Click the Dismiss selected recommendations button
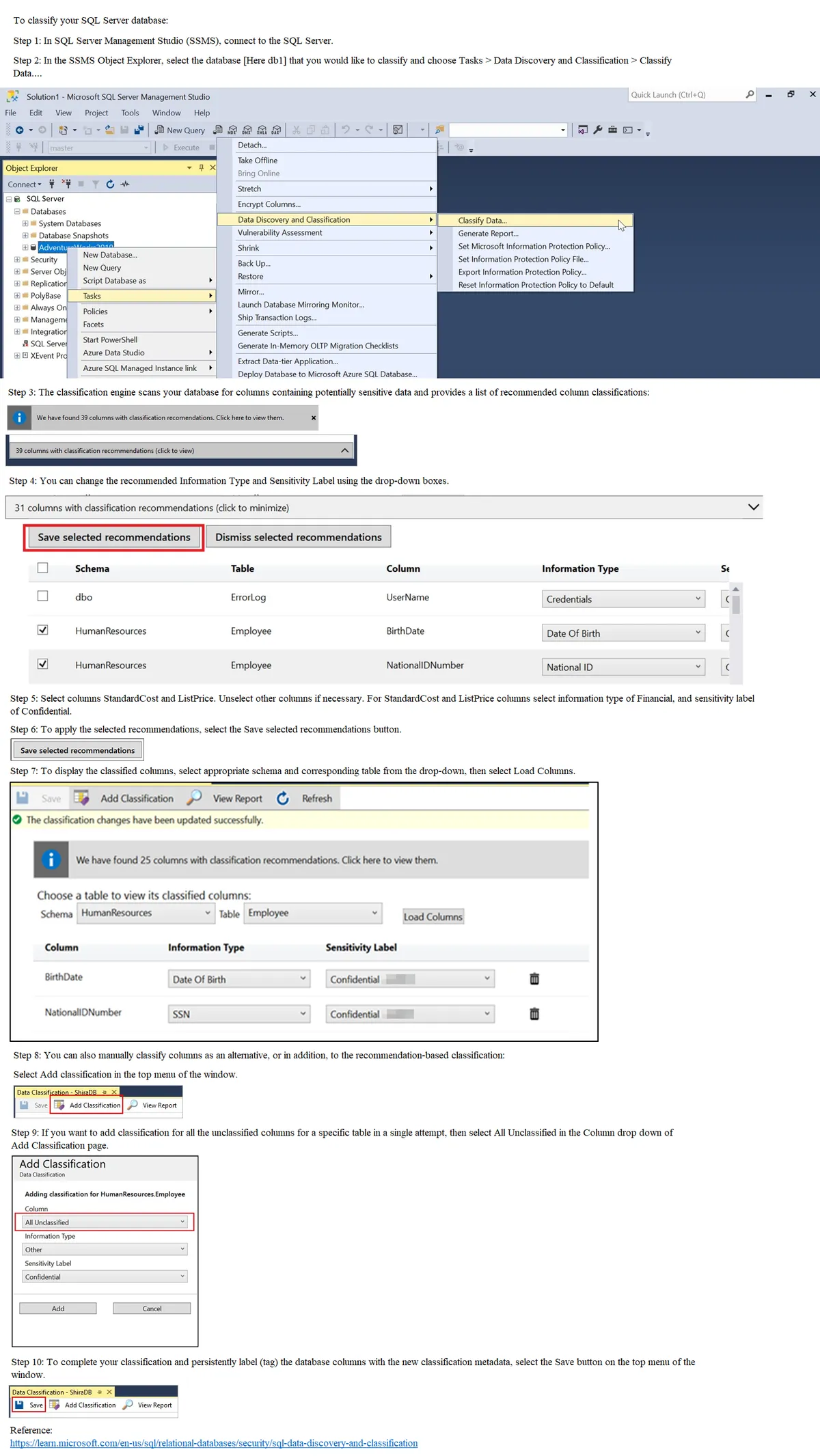The image size is (820, 1456). (299, 537)
